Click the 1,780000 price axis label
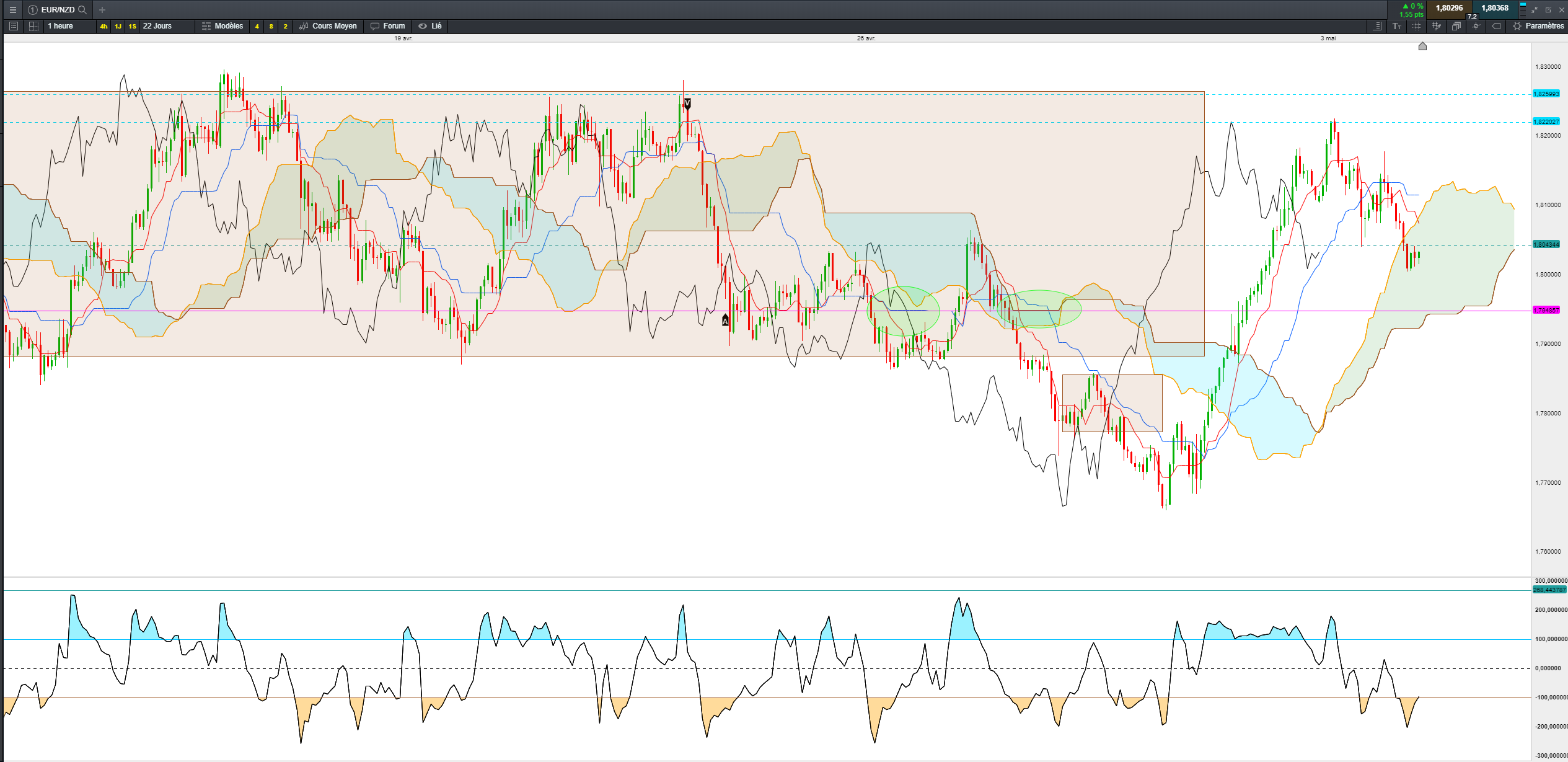 coord(1548,414)
